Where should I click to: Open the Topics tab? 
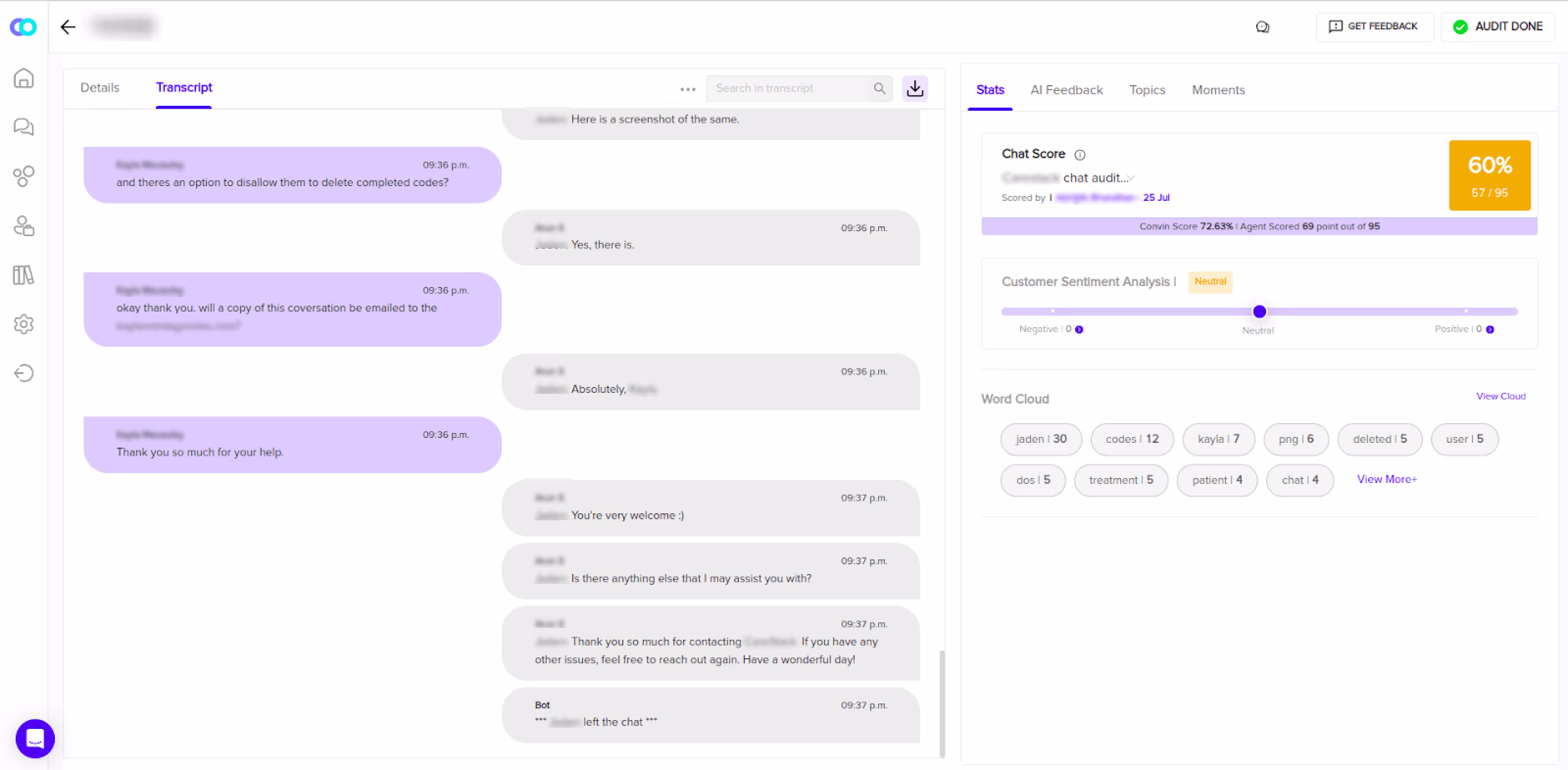tap(1148, 90)
